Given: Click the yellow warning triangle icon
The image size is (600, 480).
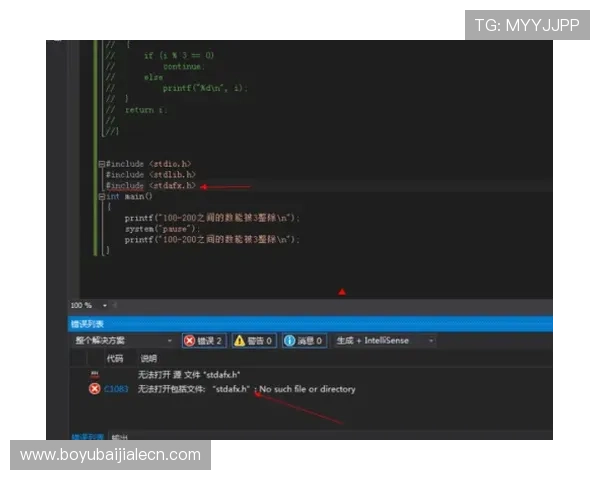Looking at the screenshot, I should tap(240, 341).
